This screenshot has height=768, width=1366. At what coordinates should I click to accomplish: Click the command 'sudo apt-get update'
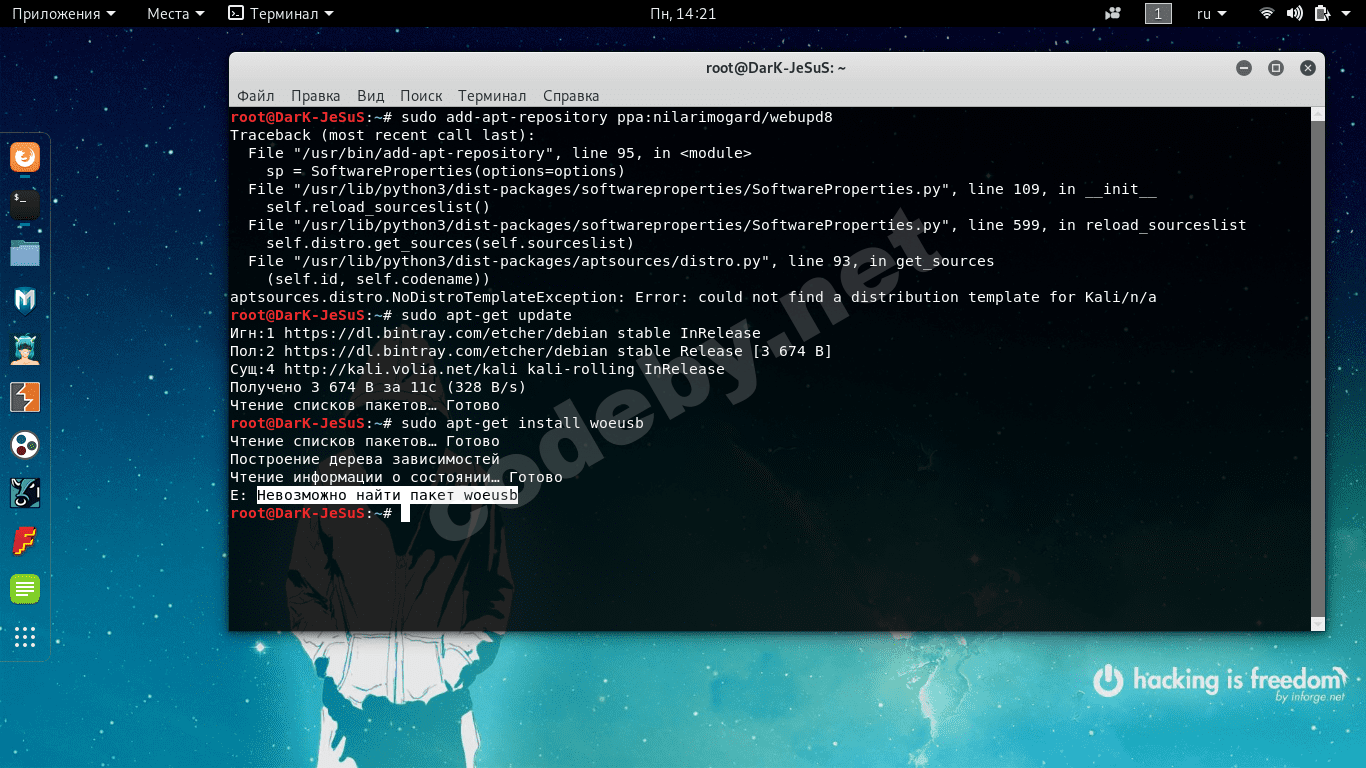click(486, 315)
